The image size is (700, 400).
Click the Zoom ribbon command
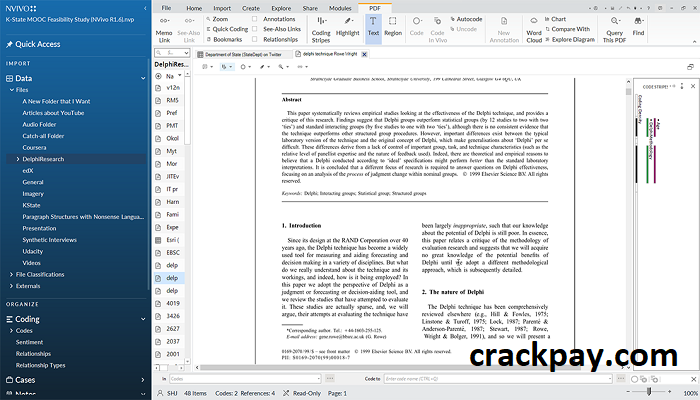tap(217, 19)
